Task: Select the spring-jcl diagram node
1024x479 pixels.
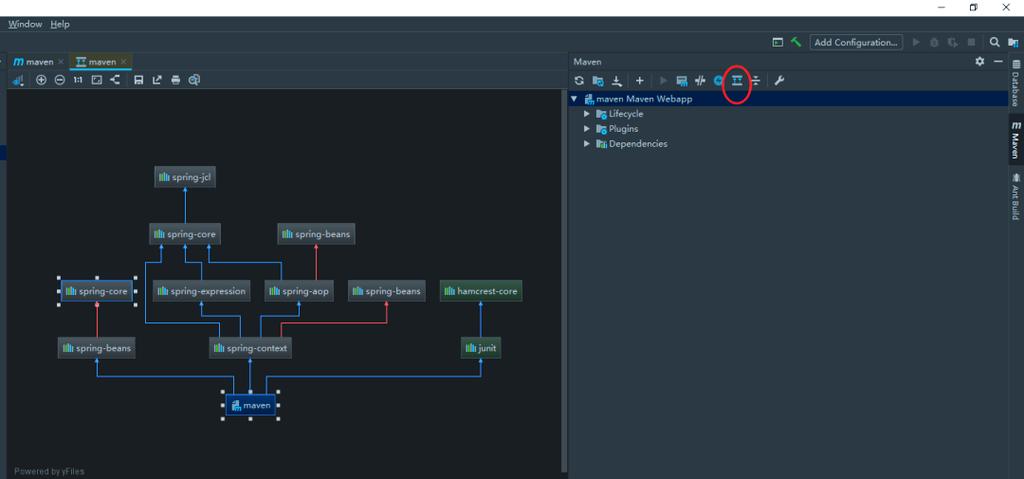Action: (x=185, y=177)
